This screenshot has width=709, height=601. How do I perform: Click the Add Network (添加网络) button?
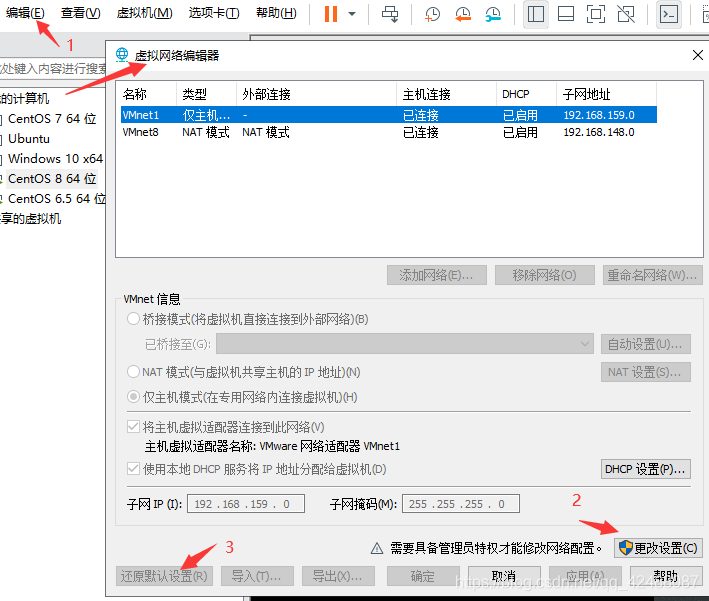point(436,275)
